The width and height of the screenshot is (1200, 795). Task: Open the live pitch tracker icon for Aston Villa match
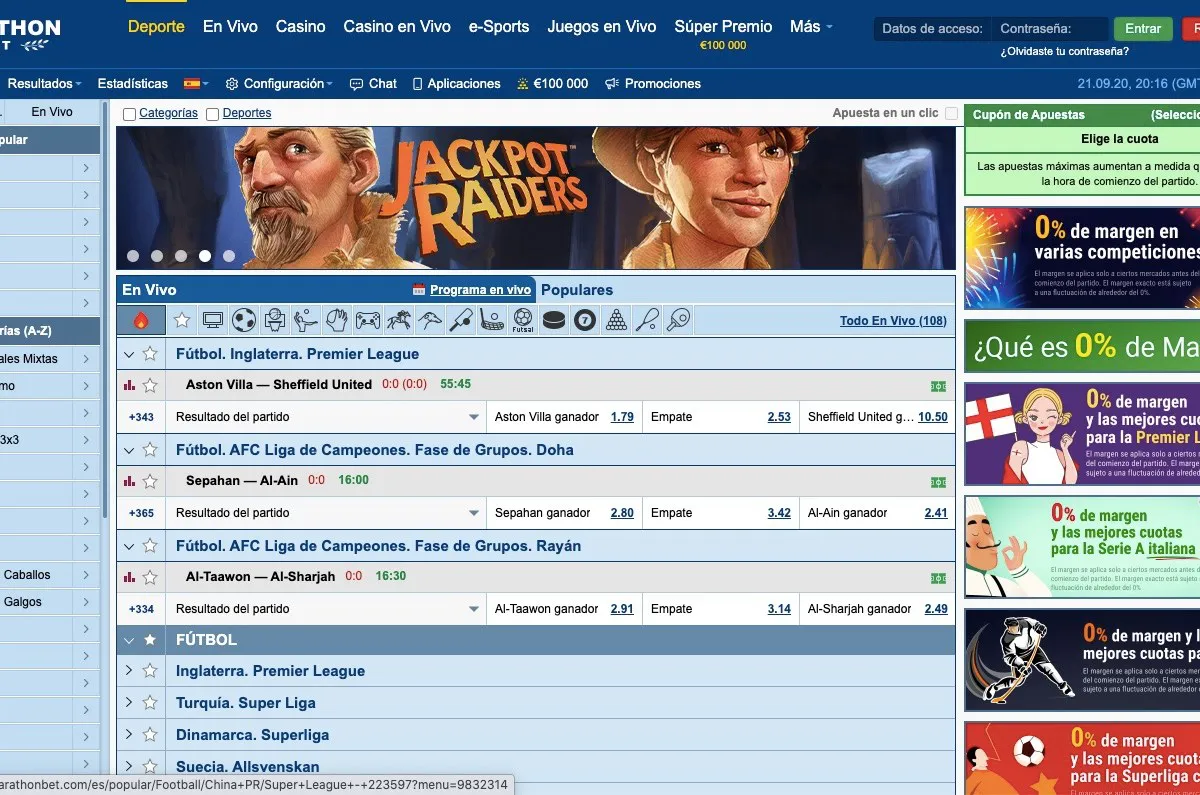click(938, 386)
